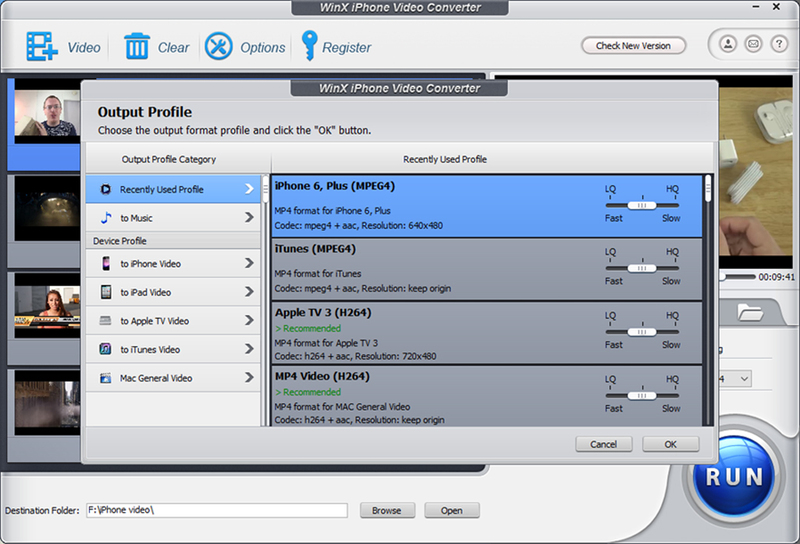The image size is (800, 544).
Task: Click the to Music note icon
Action: pos(106,218)
